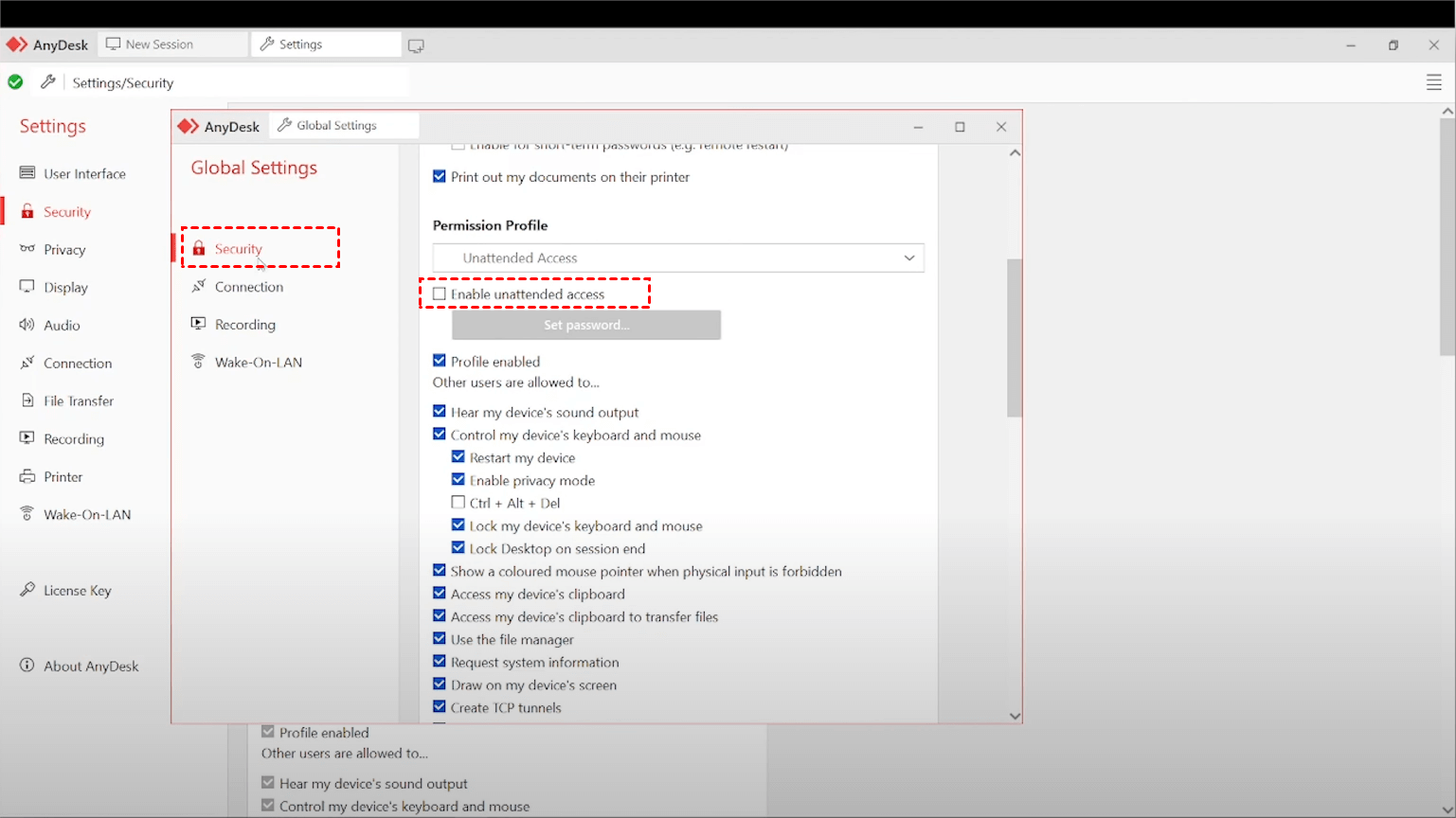This screenshot has width=1456, height=818.
Task: Open User Interface settings in sidebar
Action: 83,174
